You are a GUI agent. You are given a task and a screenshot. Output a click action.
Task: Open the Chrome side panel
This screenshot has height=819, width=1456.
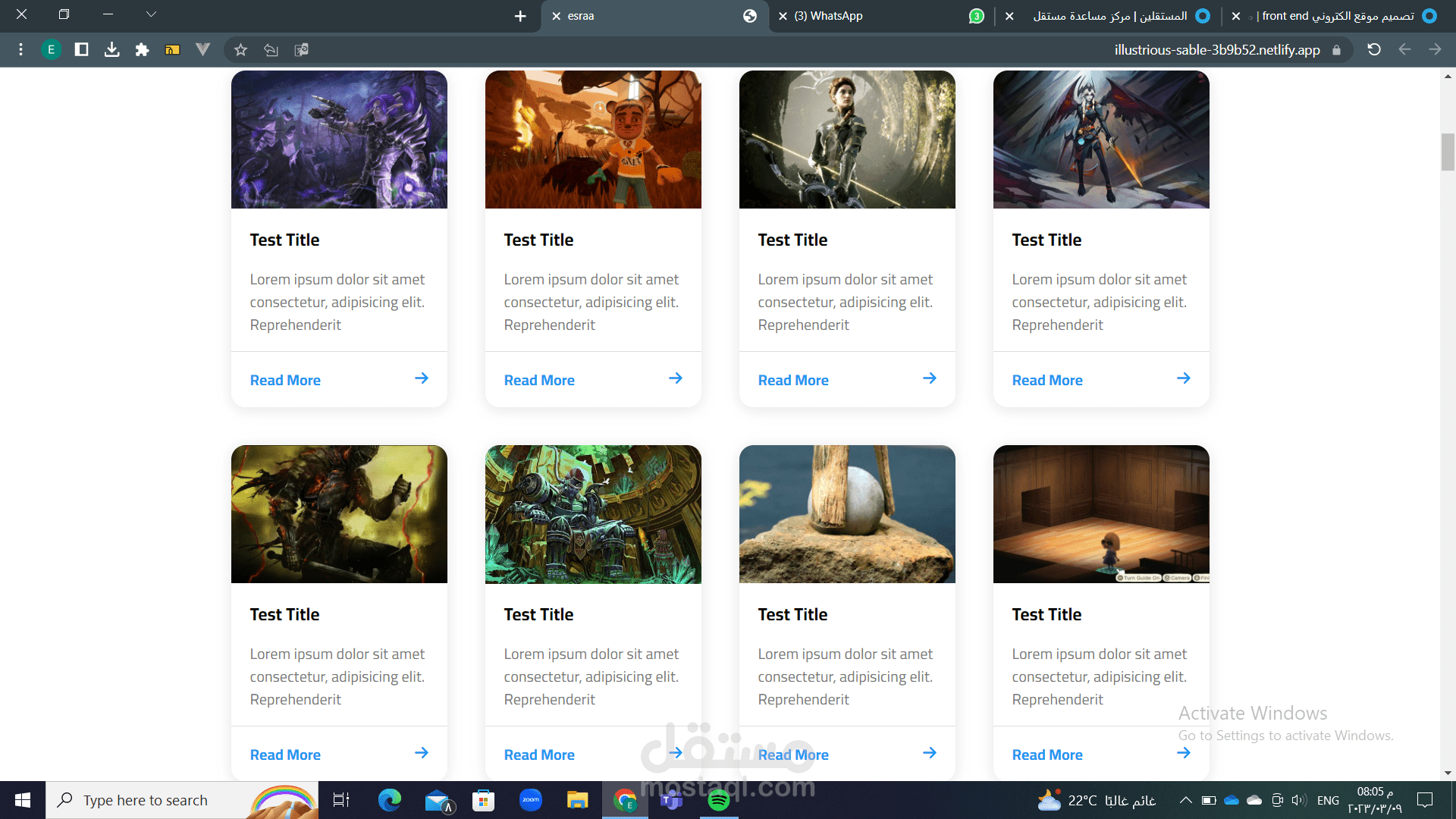pyautogui.click(x=81, y=50)
